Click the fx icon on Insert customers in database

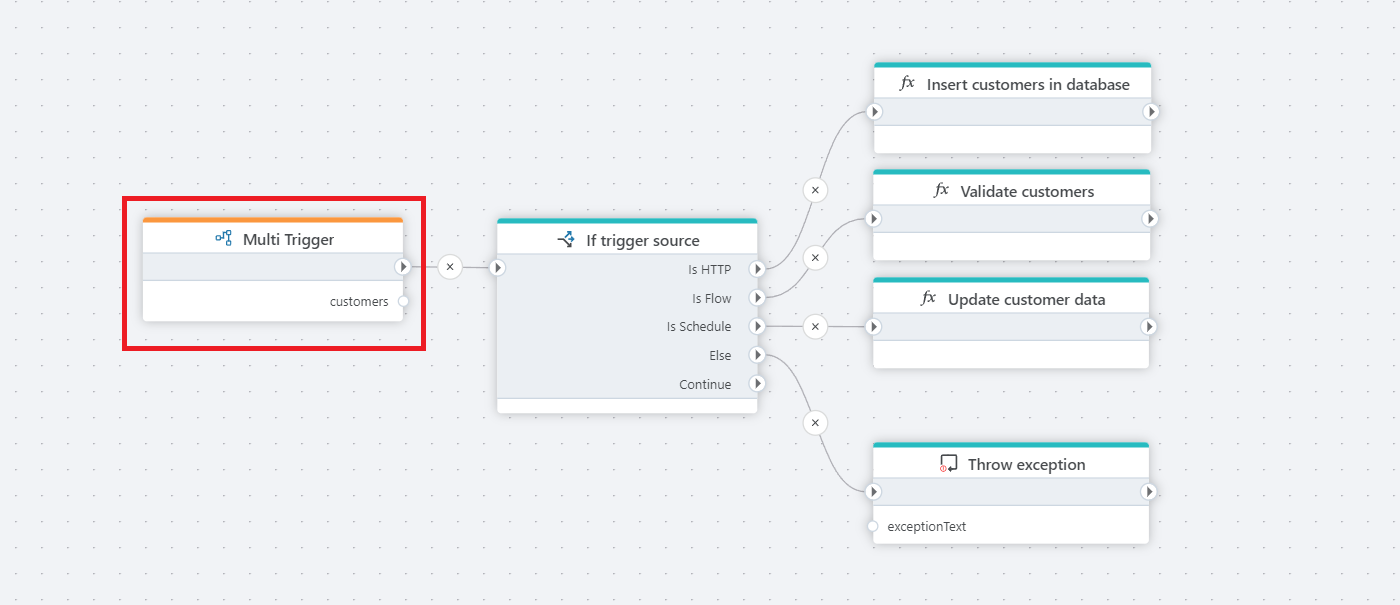coord(908,84)
